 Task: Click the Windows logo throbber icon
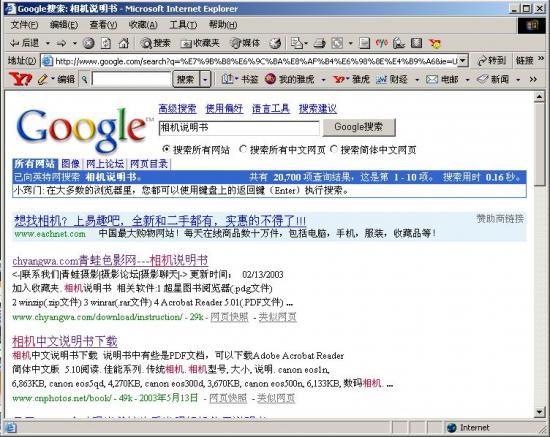click(531, 26)
